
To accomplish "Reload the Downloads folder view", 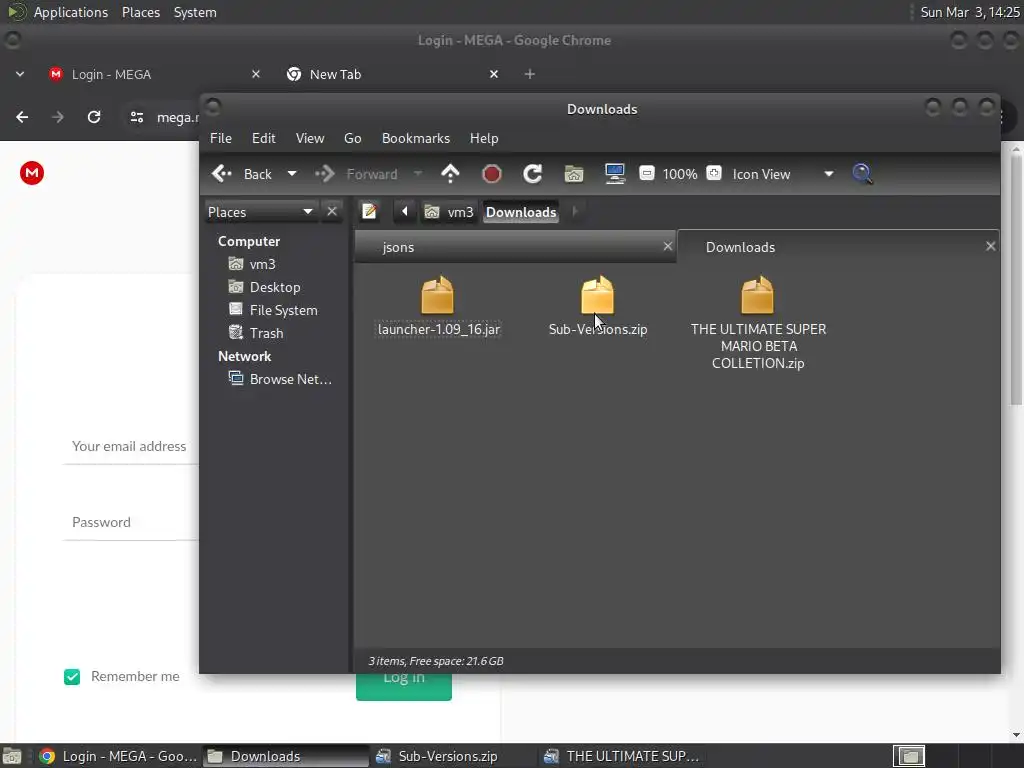I will coord(532,174).
